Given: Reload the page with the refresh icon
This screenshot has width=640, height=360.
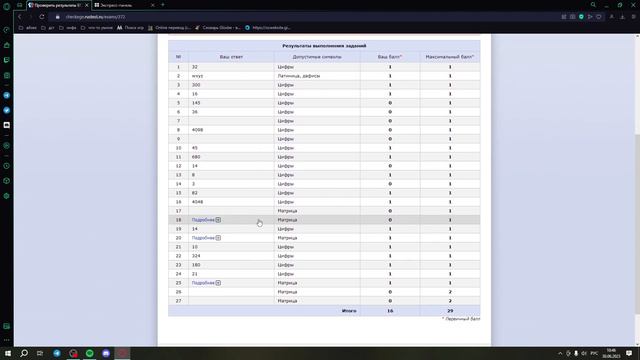Looking at the screenshot, I should pyautogui.click(x=42, y=17).
